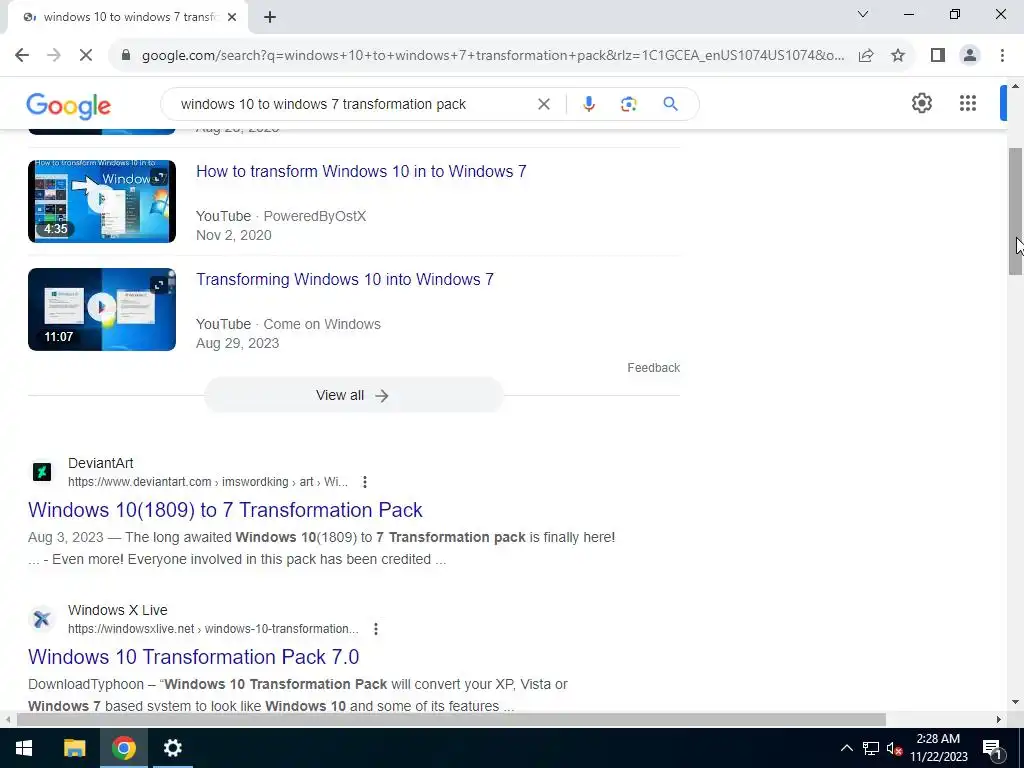
Task: Go back to the previous page
Action: (22, 55)
